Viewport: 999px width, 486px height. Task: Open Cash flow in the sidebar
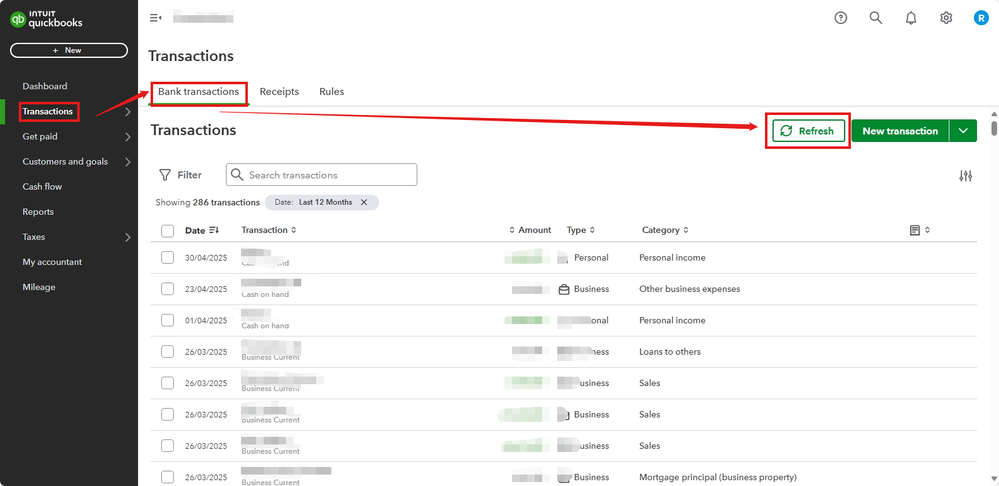coord(42,187)
